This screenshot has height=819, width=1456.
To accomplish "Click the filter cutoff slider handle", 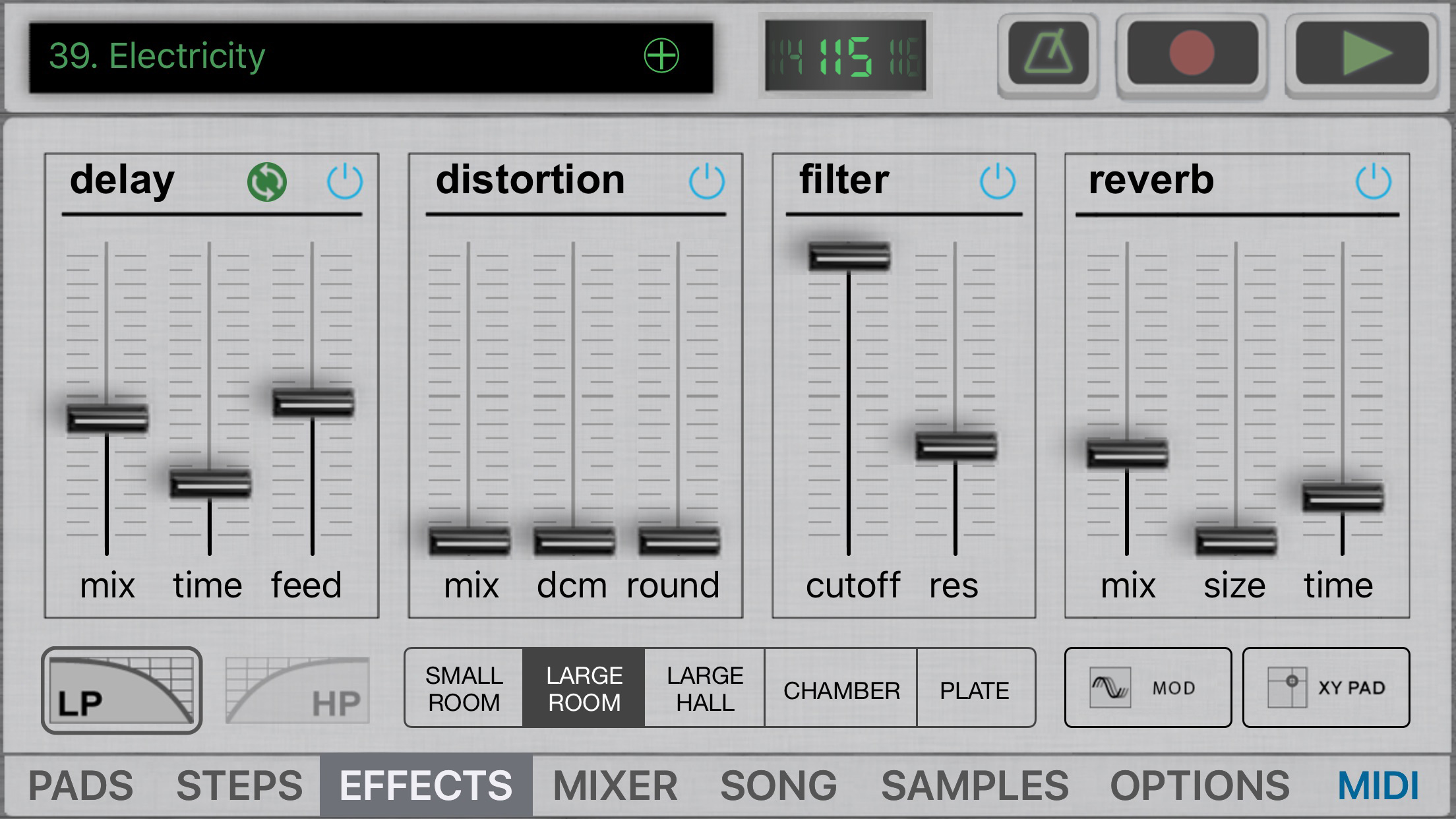I will point(849,257).
